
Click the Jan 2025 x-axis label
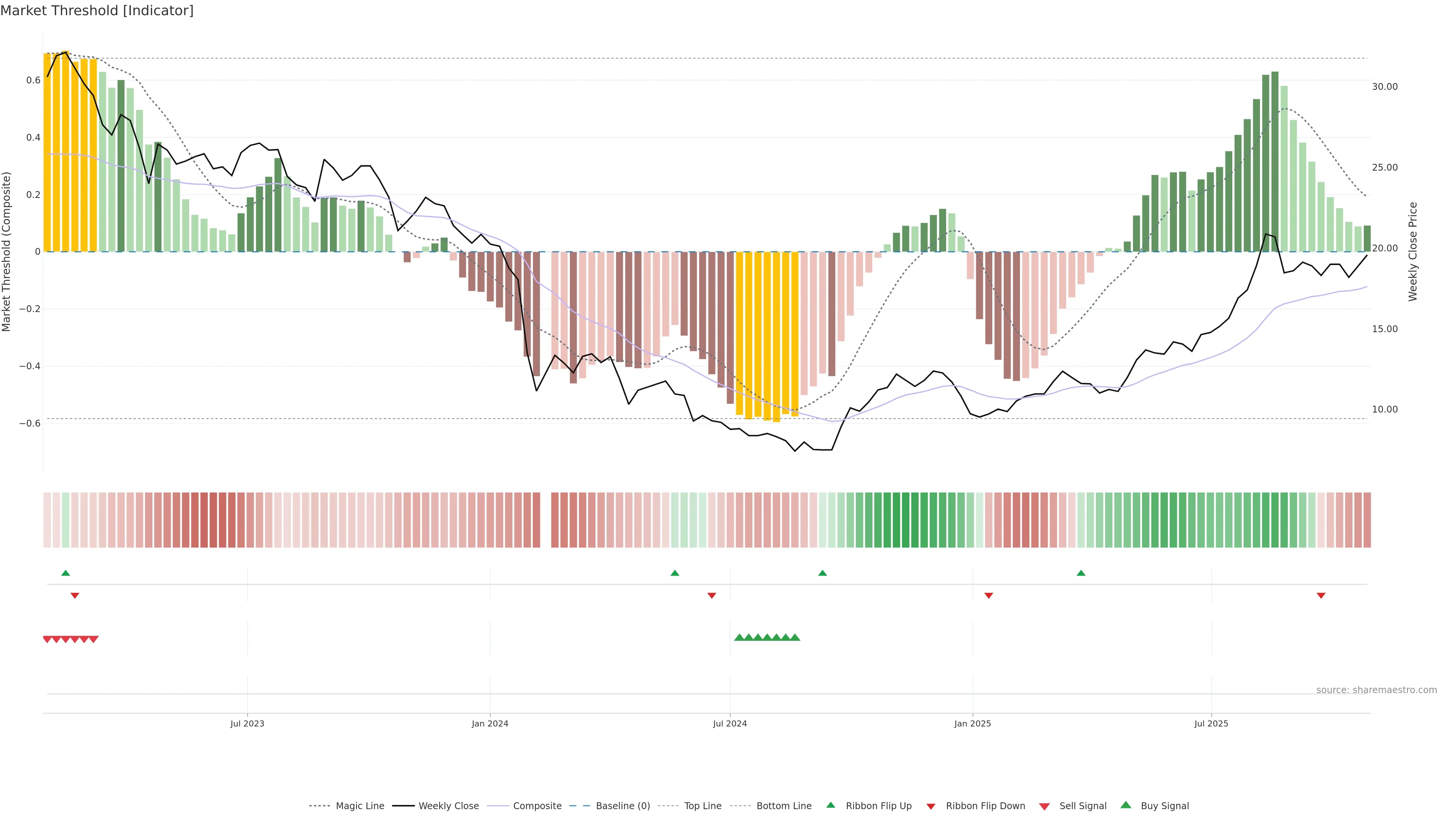(x=972, y=723)
